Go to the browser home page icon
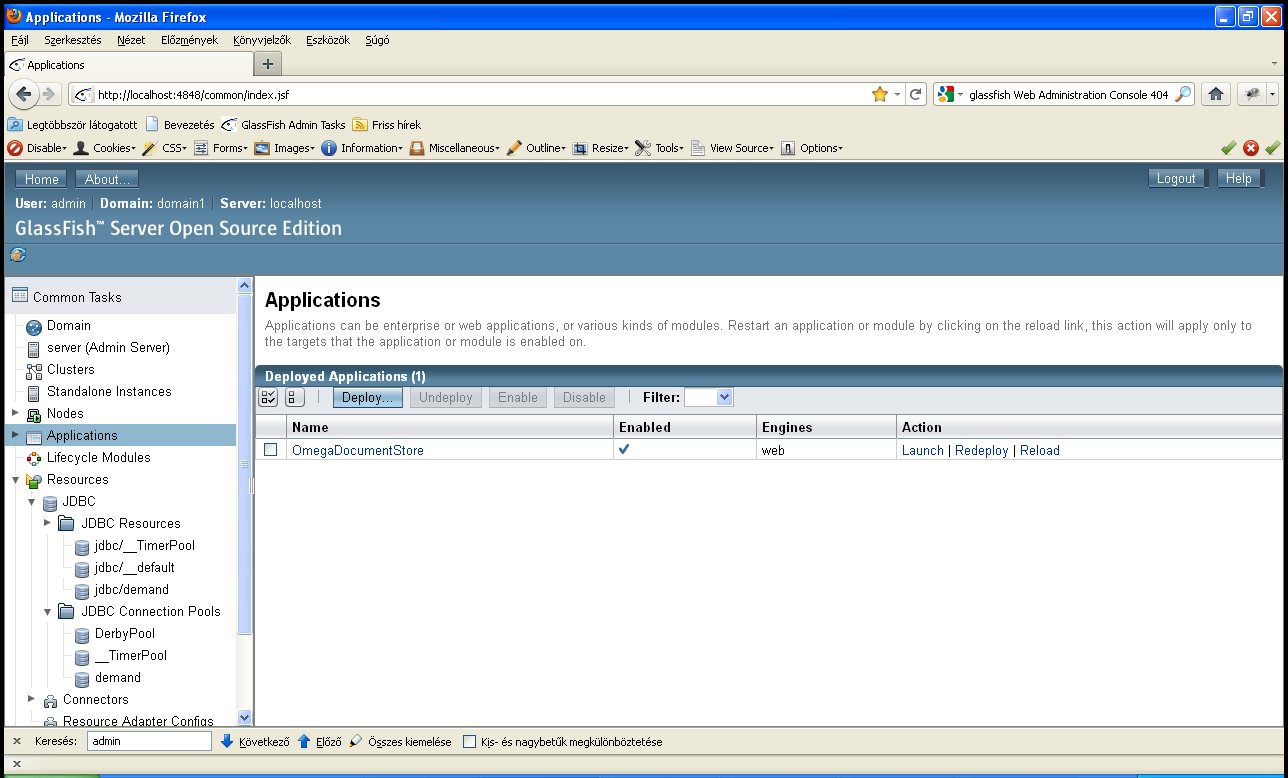 [x=1215, y=94]
